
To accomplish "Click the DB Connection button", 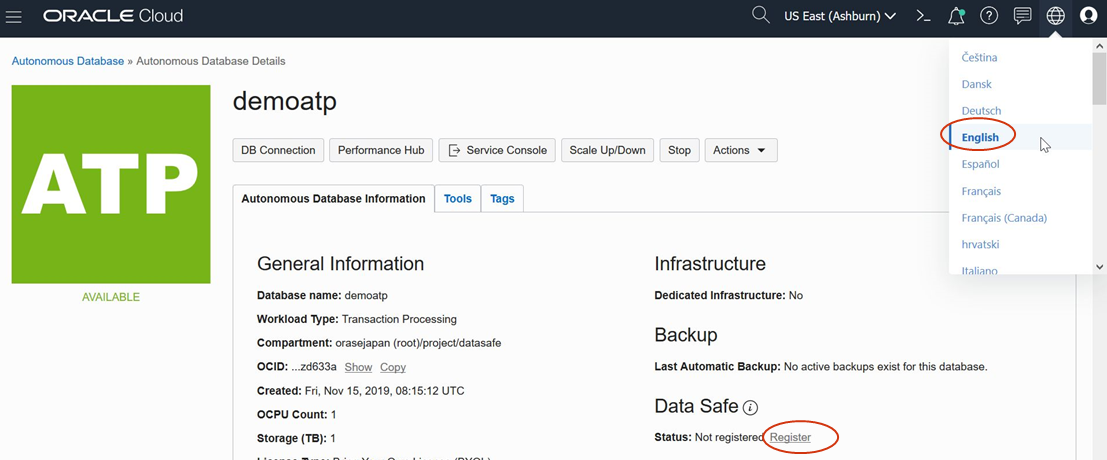I will 278,150.
